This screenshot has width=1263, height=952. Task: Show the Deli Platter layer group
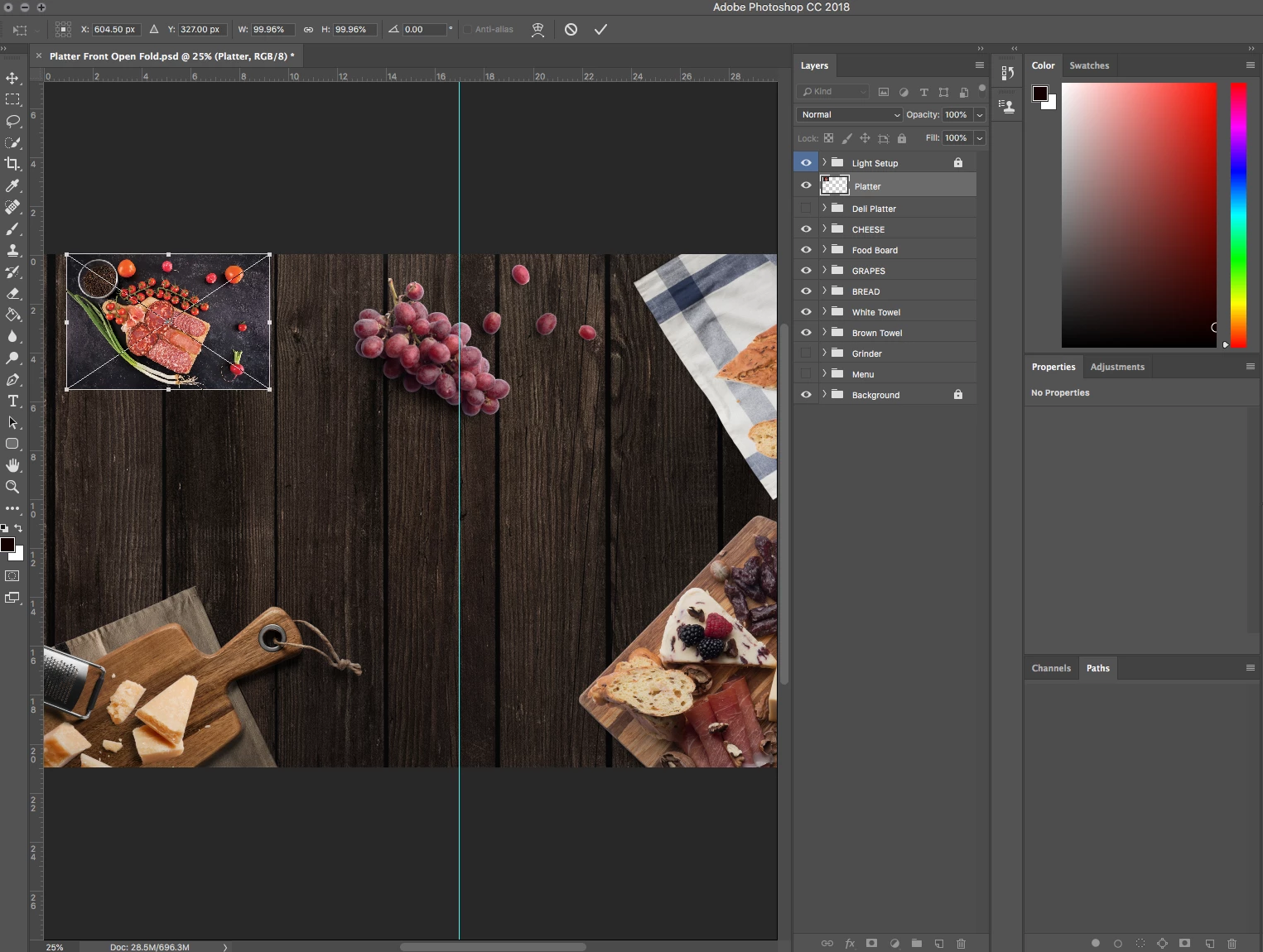coord(806,209)
